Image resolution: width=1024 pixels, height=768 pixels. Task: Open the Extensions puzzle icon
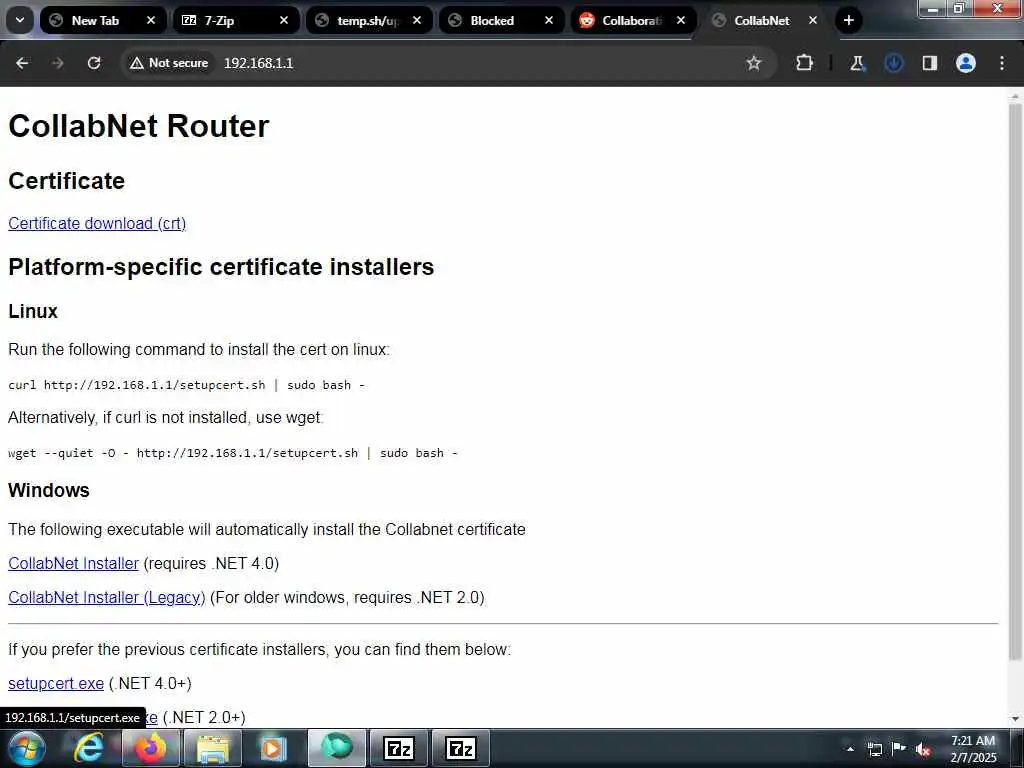coord(805,63)
